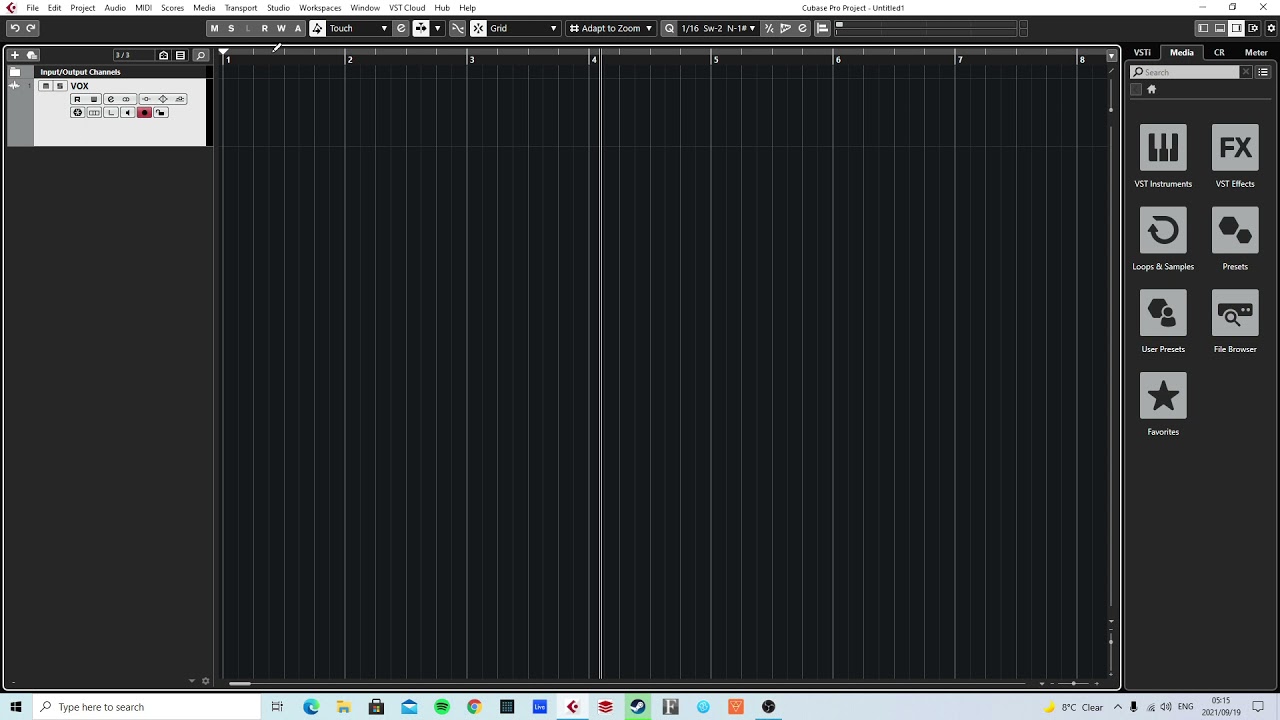Click the AudioWarp quantize icon
The image size is (1280, 720).
(x=785, y=28)
